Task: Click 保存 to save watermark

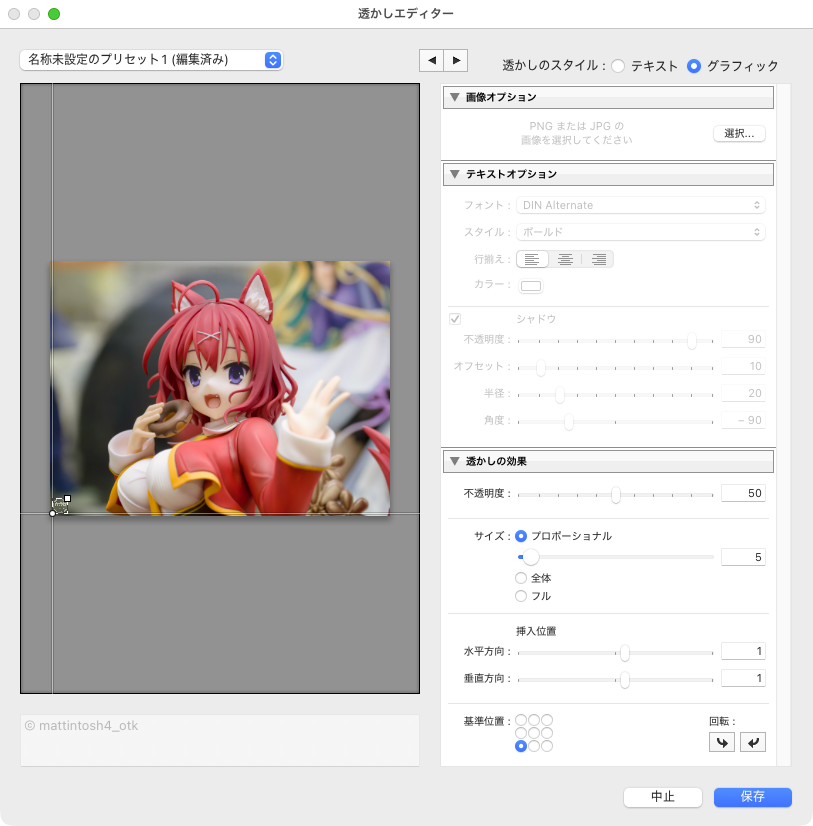Action: pos(752,796)
